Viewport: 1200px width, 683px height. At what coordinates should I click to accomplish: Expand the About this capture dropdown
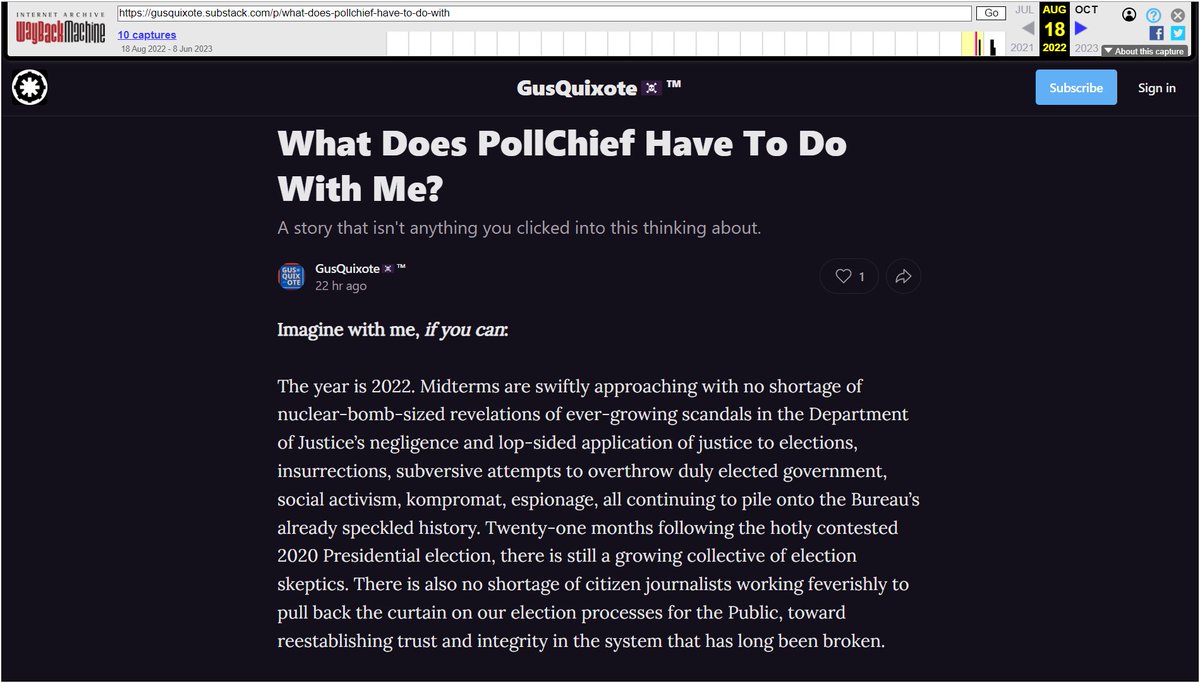tap(1143, 51)
